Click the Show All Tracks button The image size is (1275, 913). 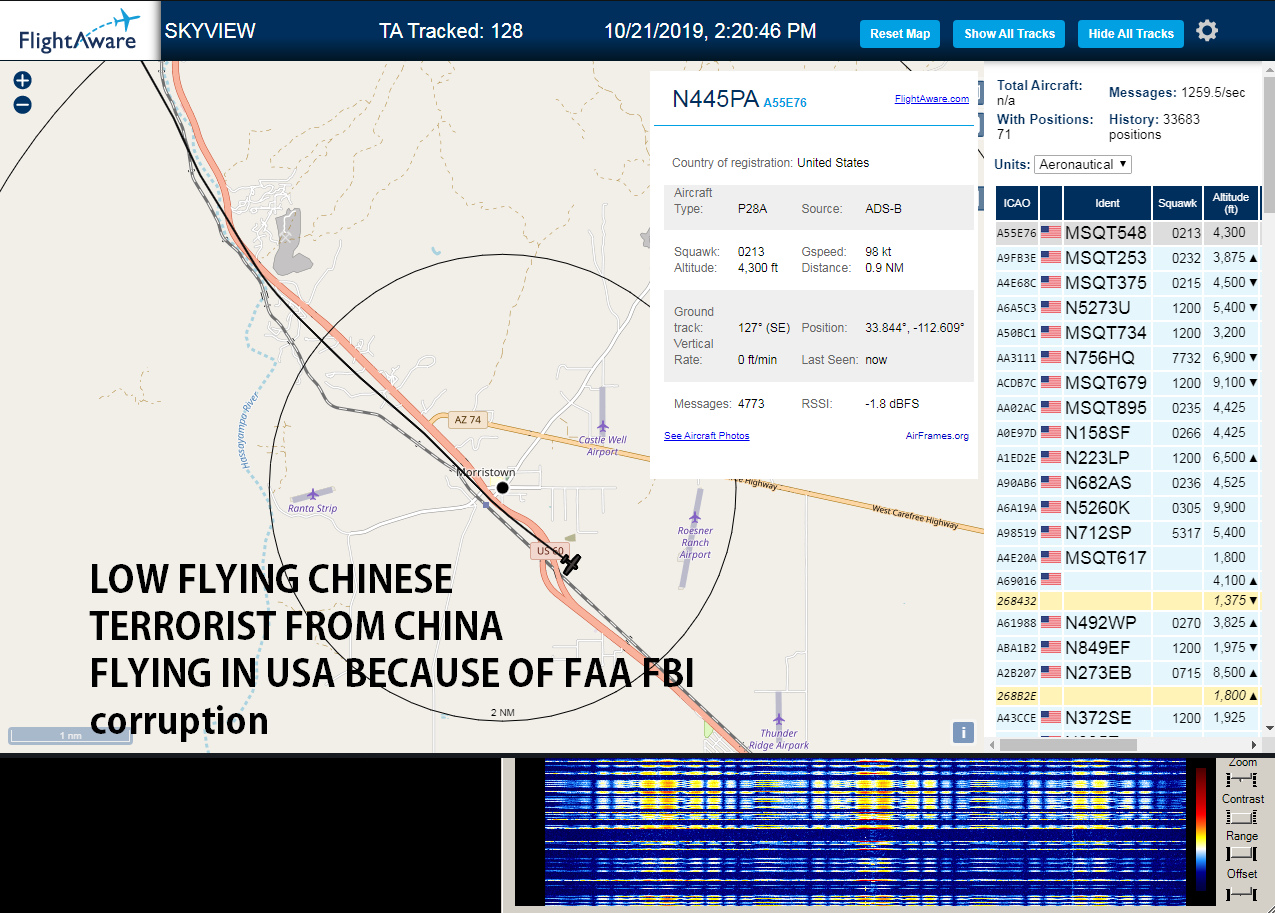[1009, 34]
